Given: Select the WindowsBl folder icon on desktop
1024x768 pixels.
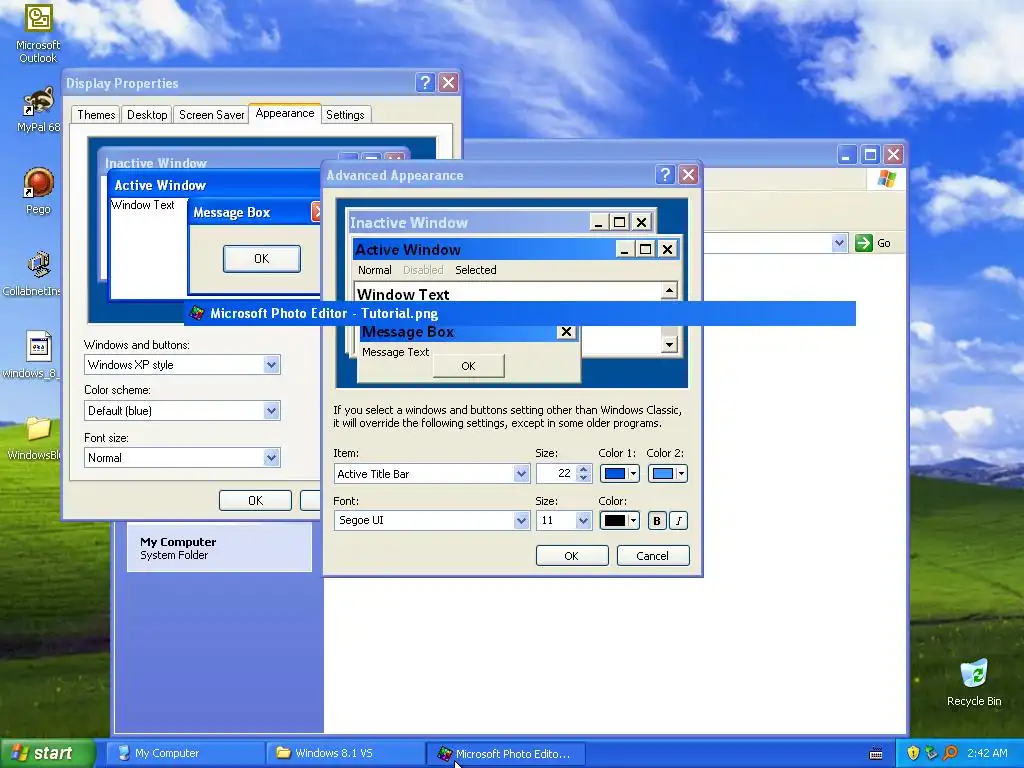Looking at the screenshot, I should pyautogui.click(x=34, y=438).
